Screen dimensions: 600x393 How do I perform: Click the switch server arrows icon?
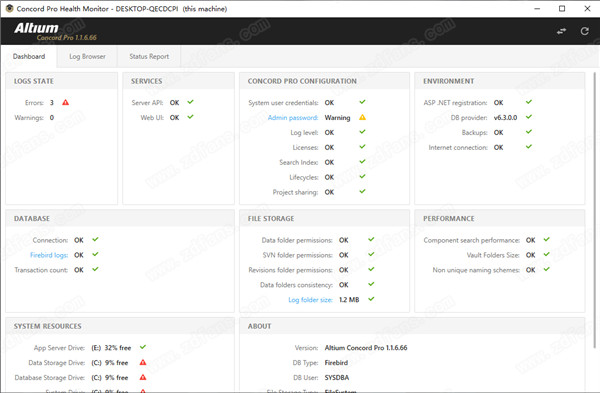[561, 31]
